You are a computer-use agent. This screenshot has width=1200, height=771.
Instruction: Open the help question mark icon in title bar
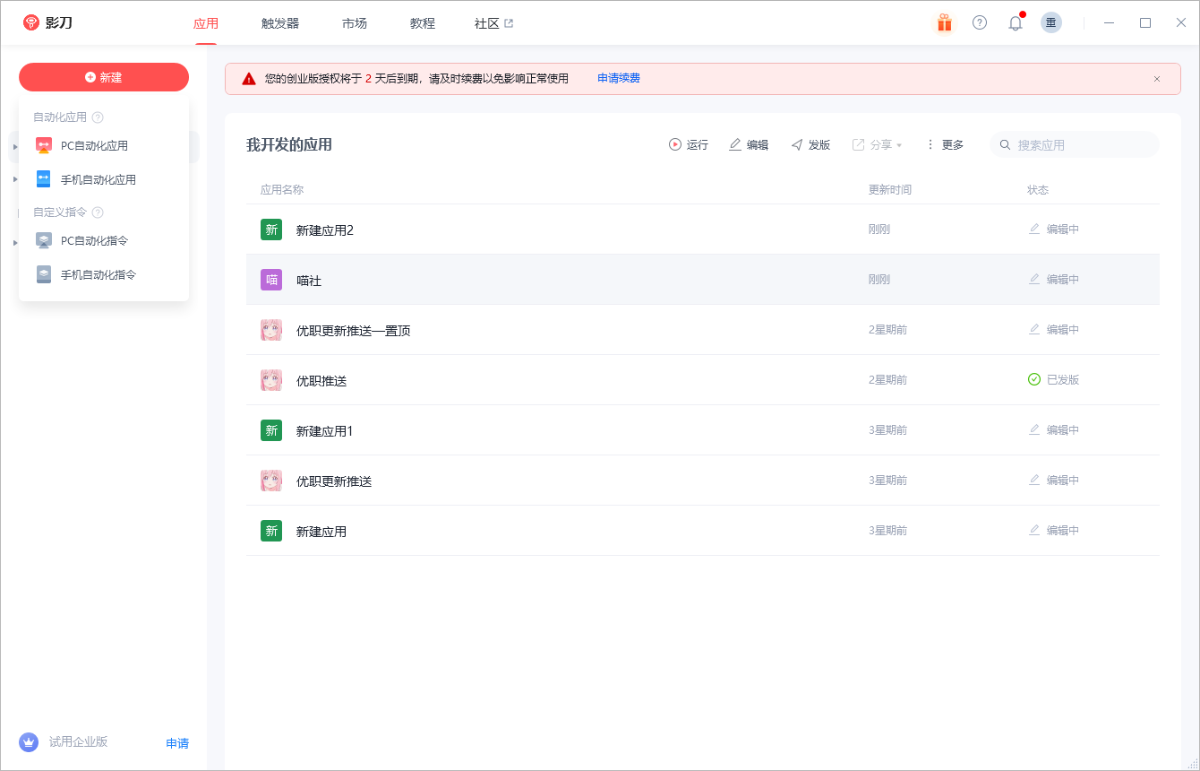(x=980, y=23)
